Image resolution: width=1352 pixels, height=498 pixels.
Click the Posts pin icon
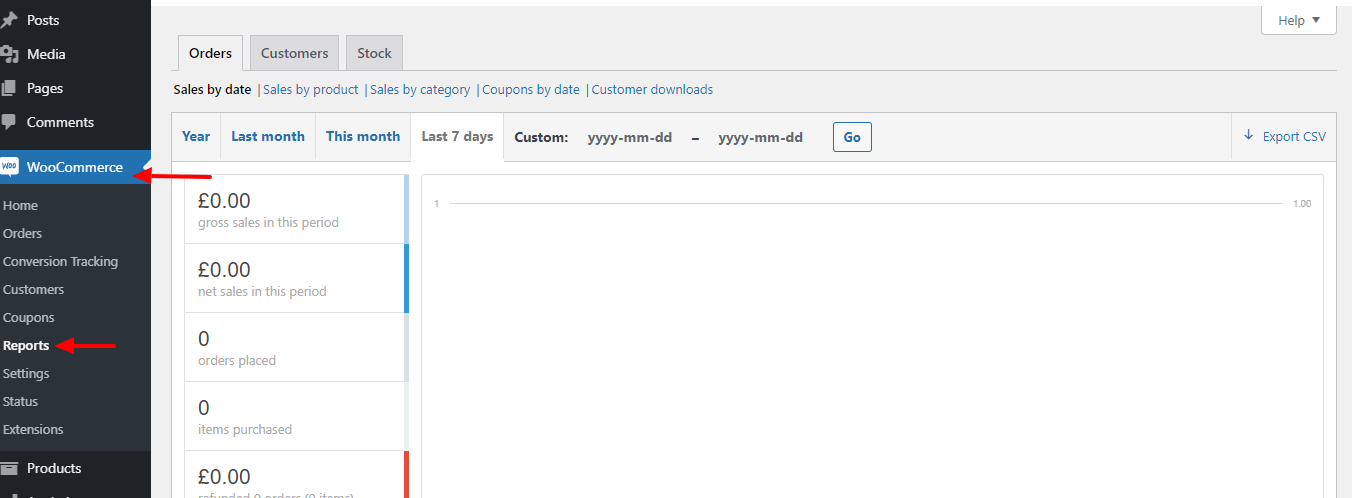pos(9,20)
